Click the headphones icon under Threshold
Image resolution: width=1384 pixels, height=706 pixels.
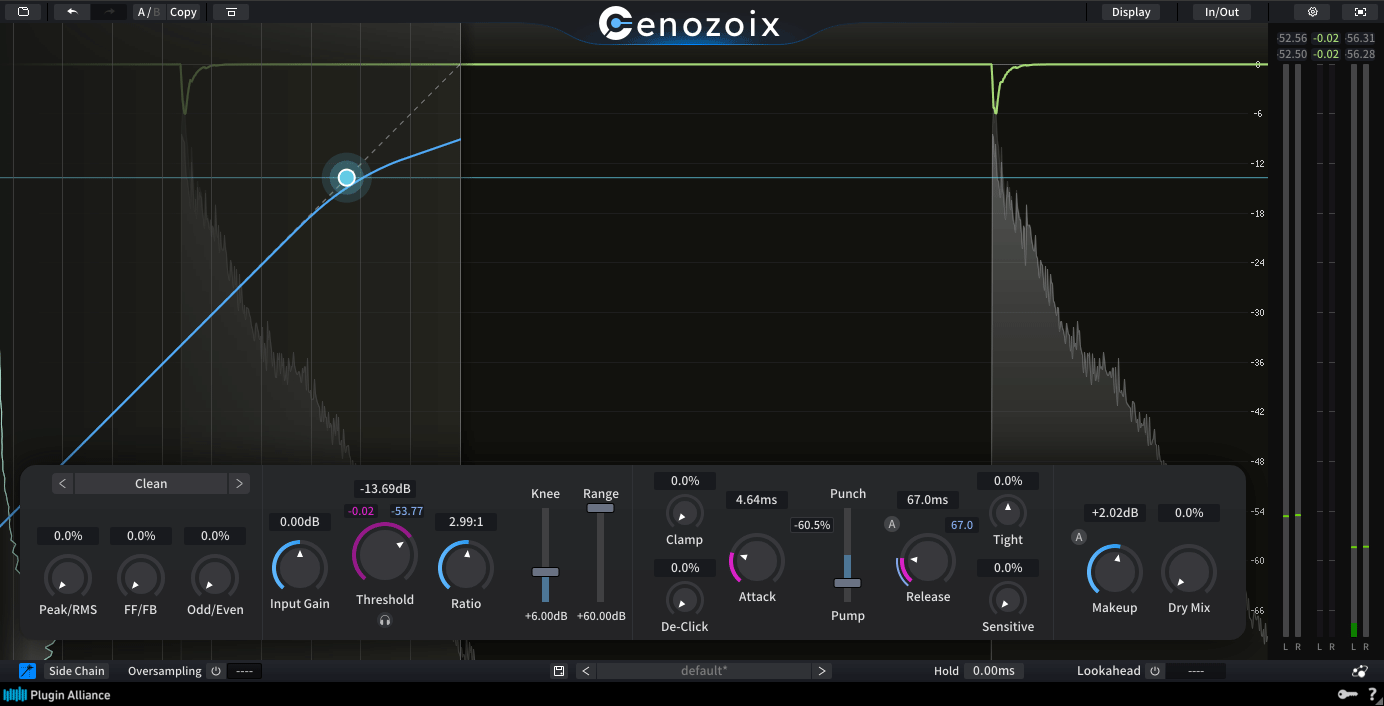pos(385,621)
